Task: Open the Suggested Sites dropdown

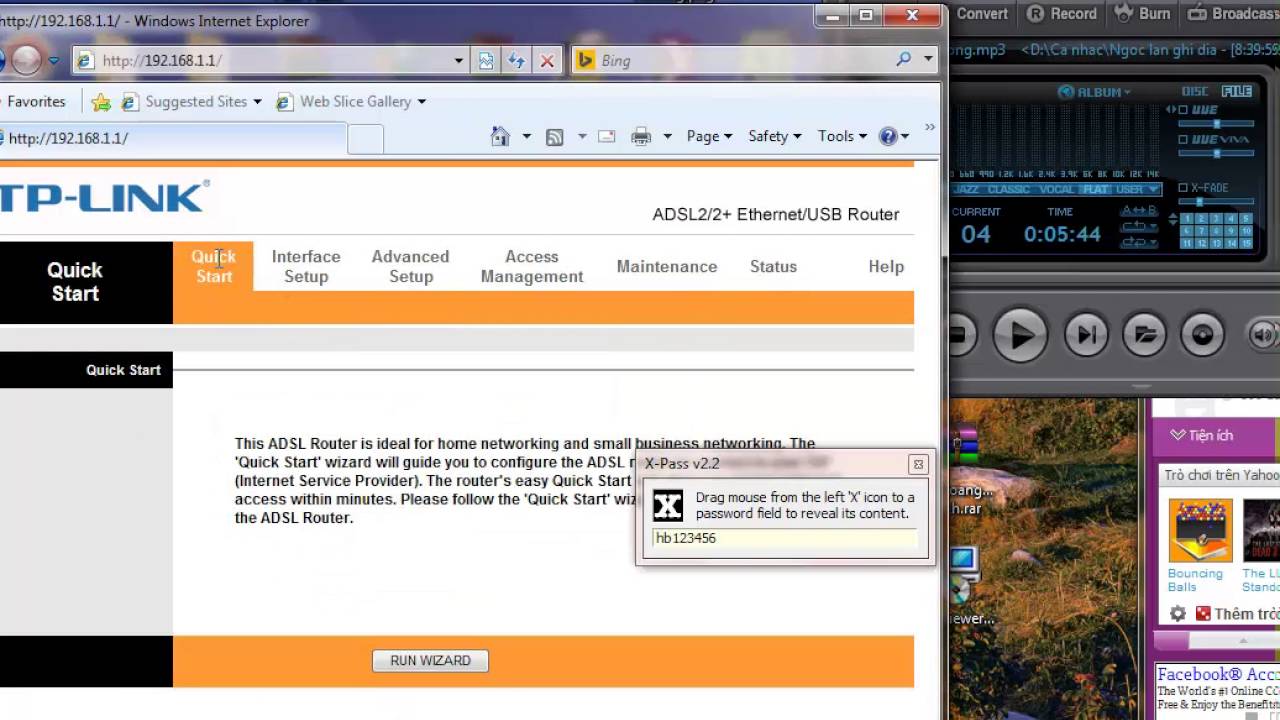Action: [257, 102]
